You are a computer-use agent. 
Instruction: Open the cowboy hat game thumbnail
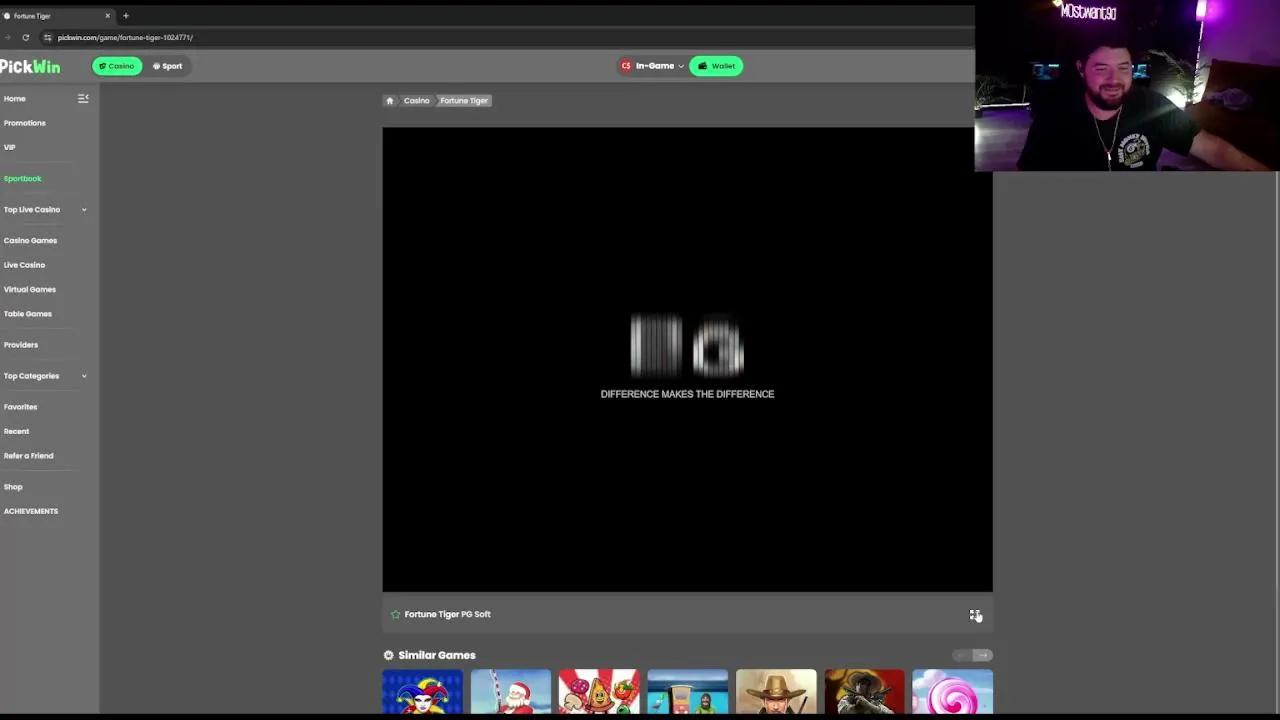(776, 692)
